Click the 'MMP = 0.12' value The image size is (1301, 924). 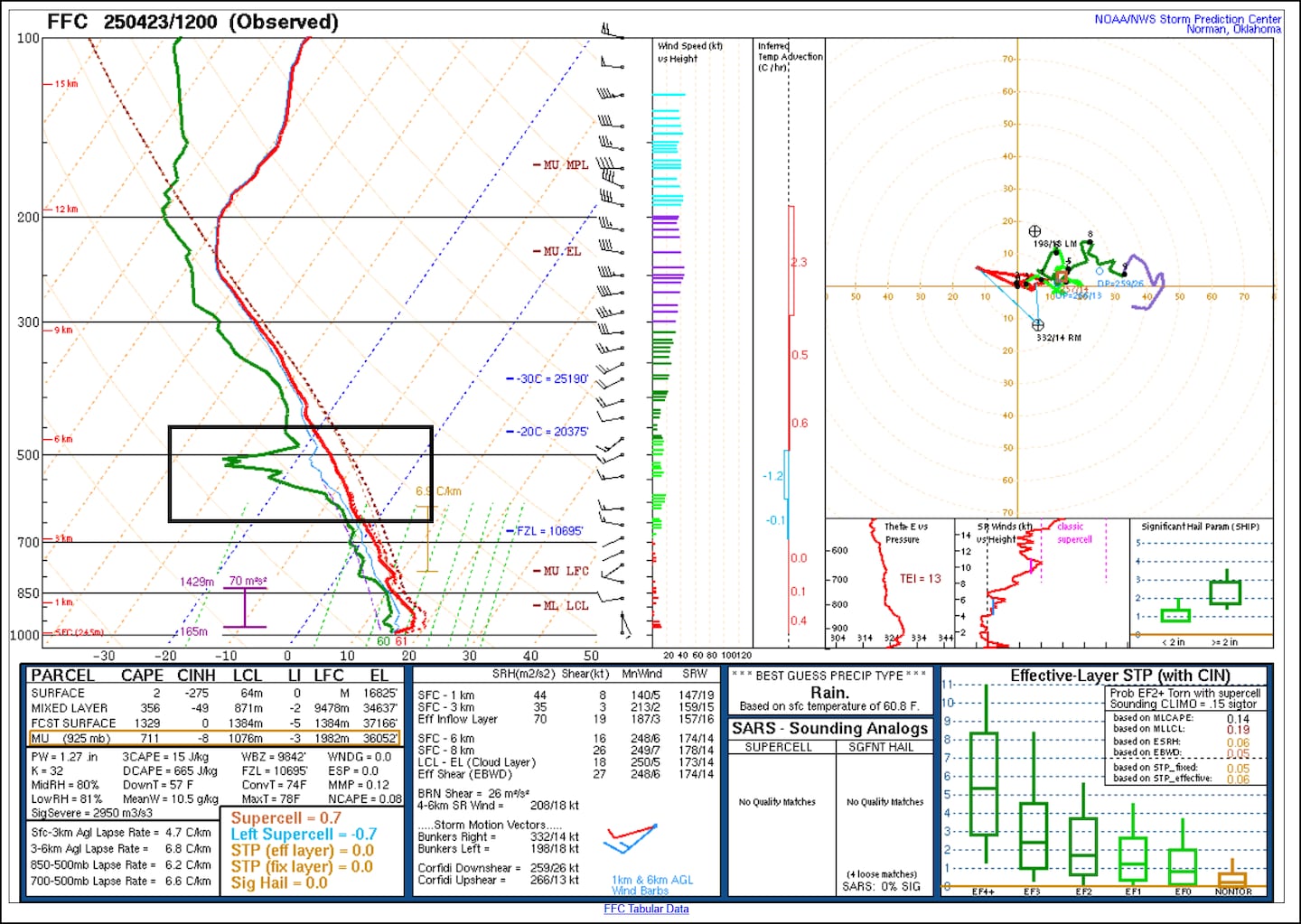(x=359, y=785)
